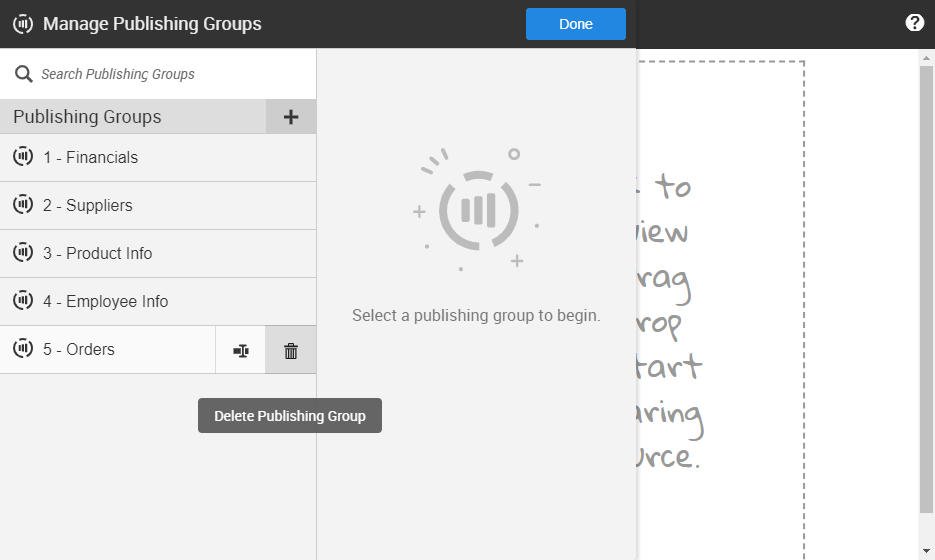Click the group icon beside 3 - Product Info

coord(23,253)
